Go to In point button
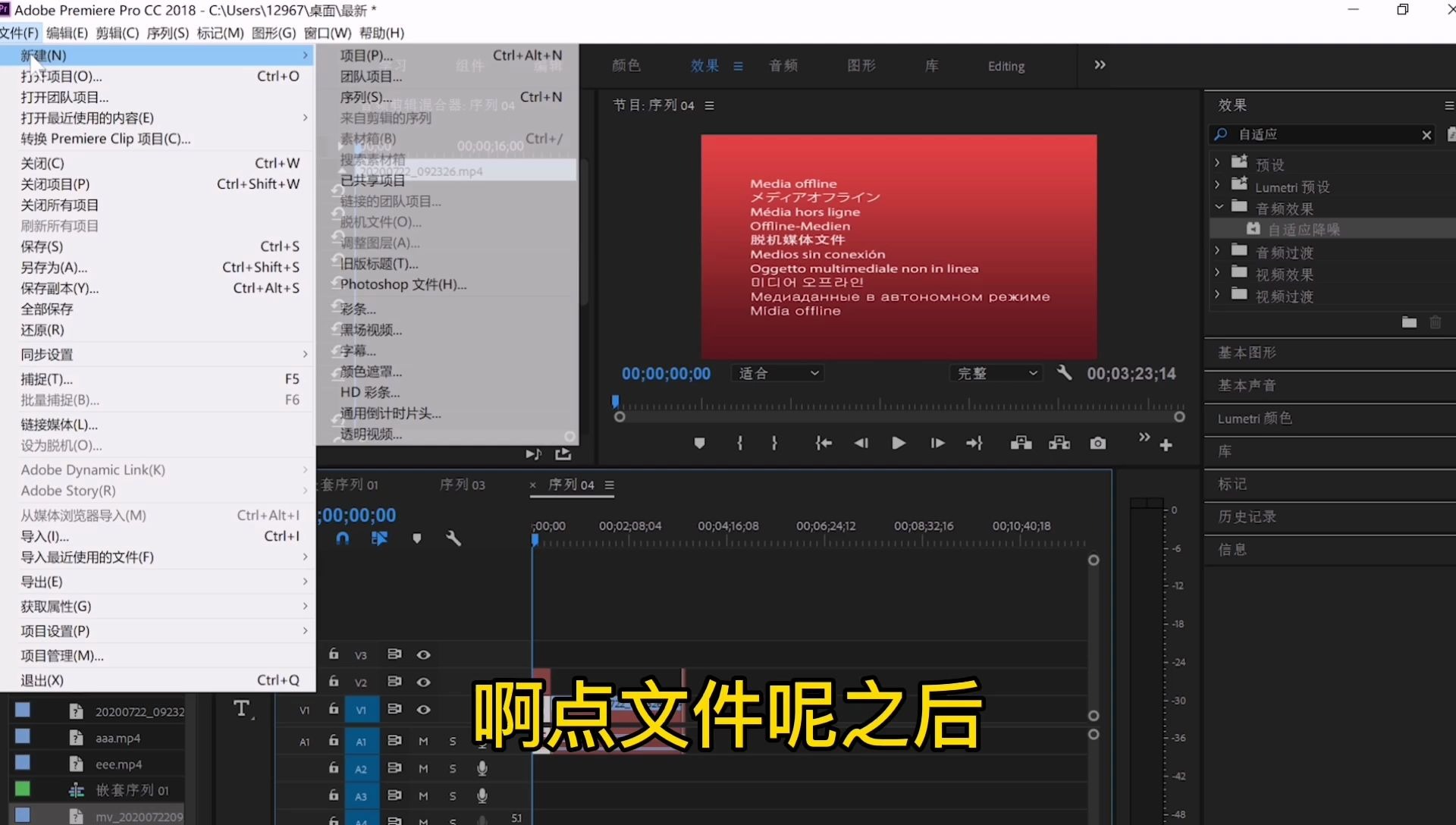The height and width of the screenshot is (825, 1456). pyautogui.click(x=824, y=444)
